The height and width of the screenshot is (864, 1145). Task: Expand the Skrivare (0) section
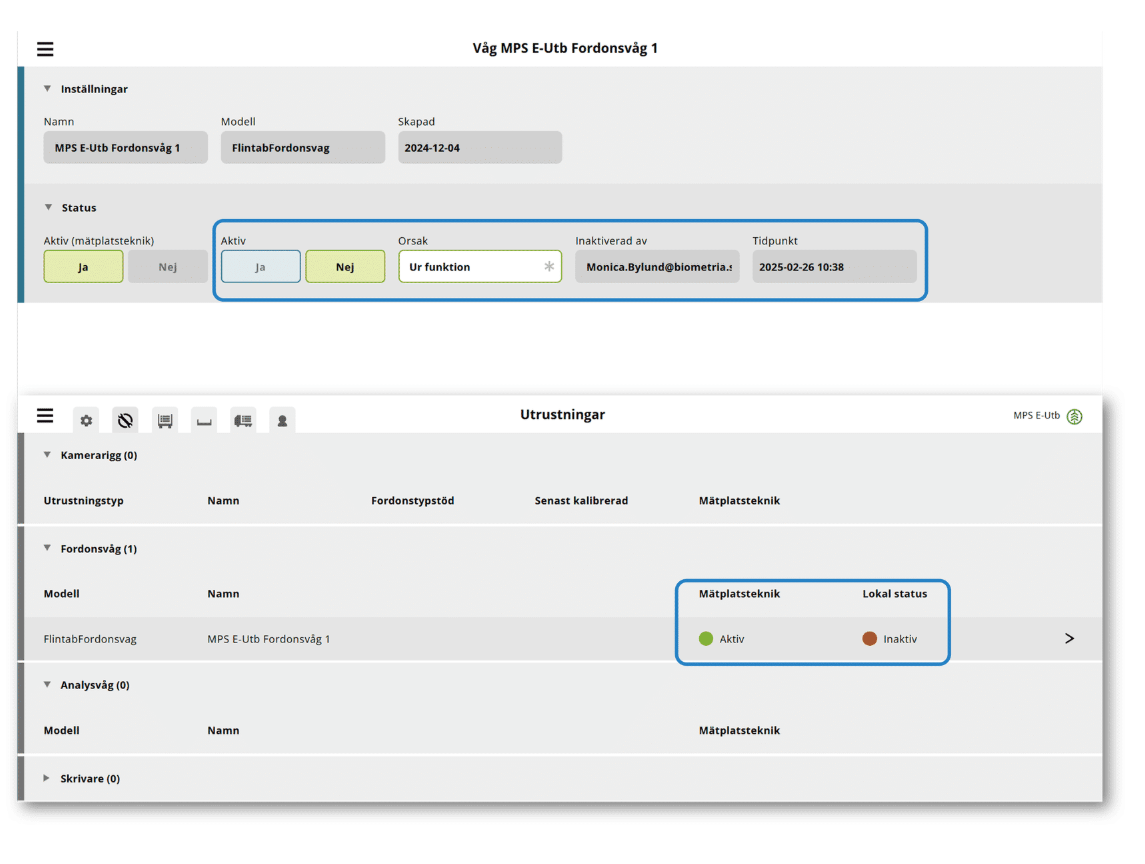46,779
